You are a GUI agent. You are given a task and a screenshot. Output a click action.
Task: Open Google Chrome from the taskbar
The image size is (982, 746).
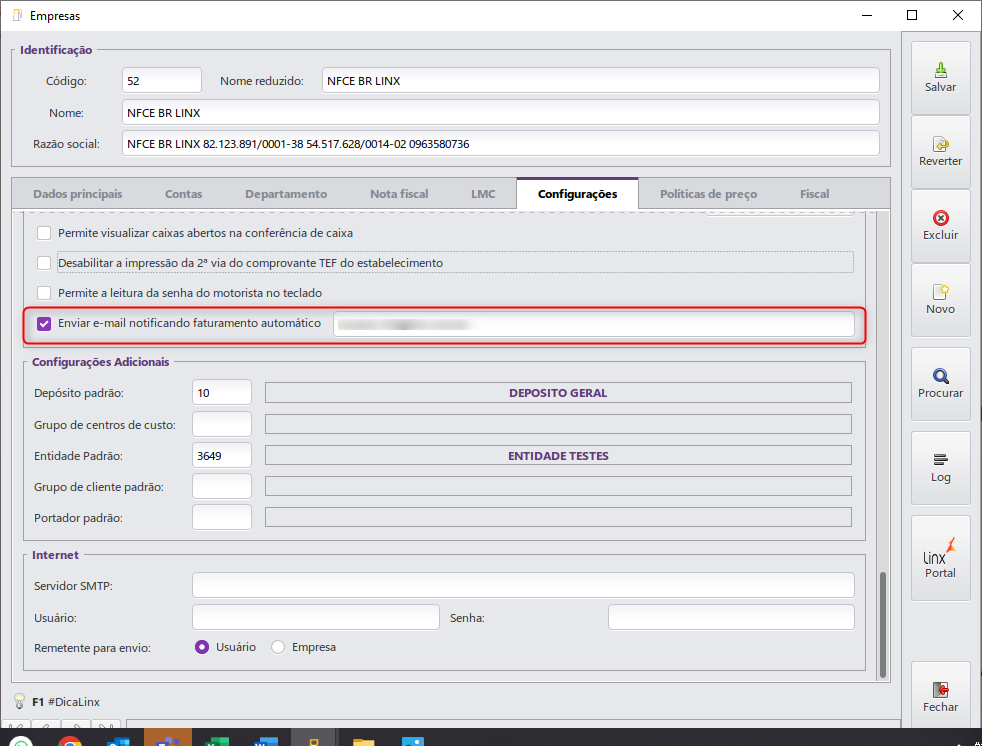click(70, 740)
